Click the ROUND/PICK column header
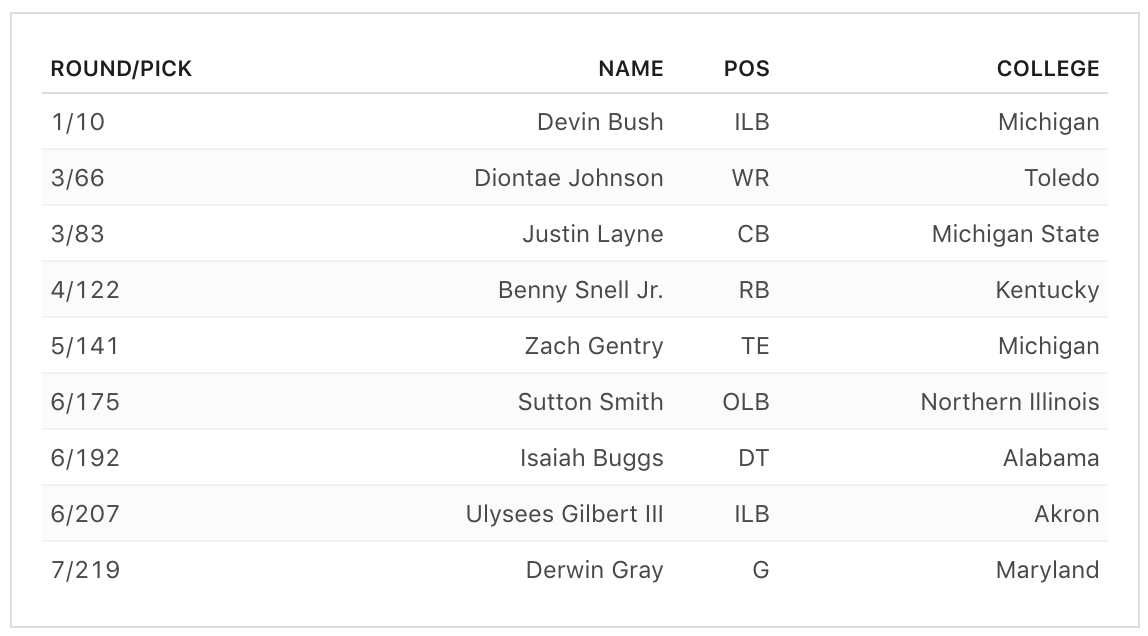This screenshot has width=1148, height=636. 121,69
